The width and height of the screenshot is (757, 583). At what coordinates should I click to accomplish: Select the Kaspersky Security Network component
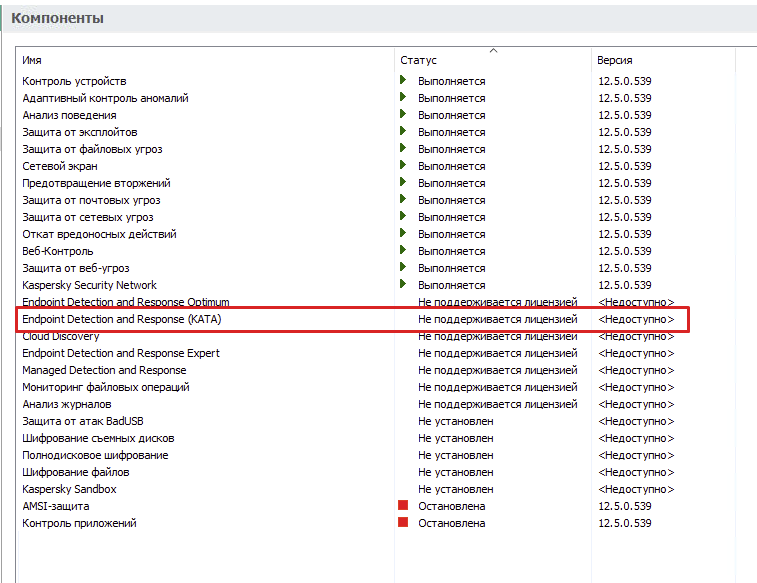click(x=89, y=285)
